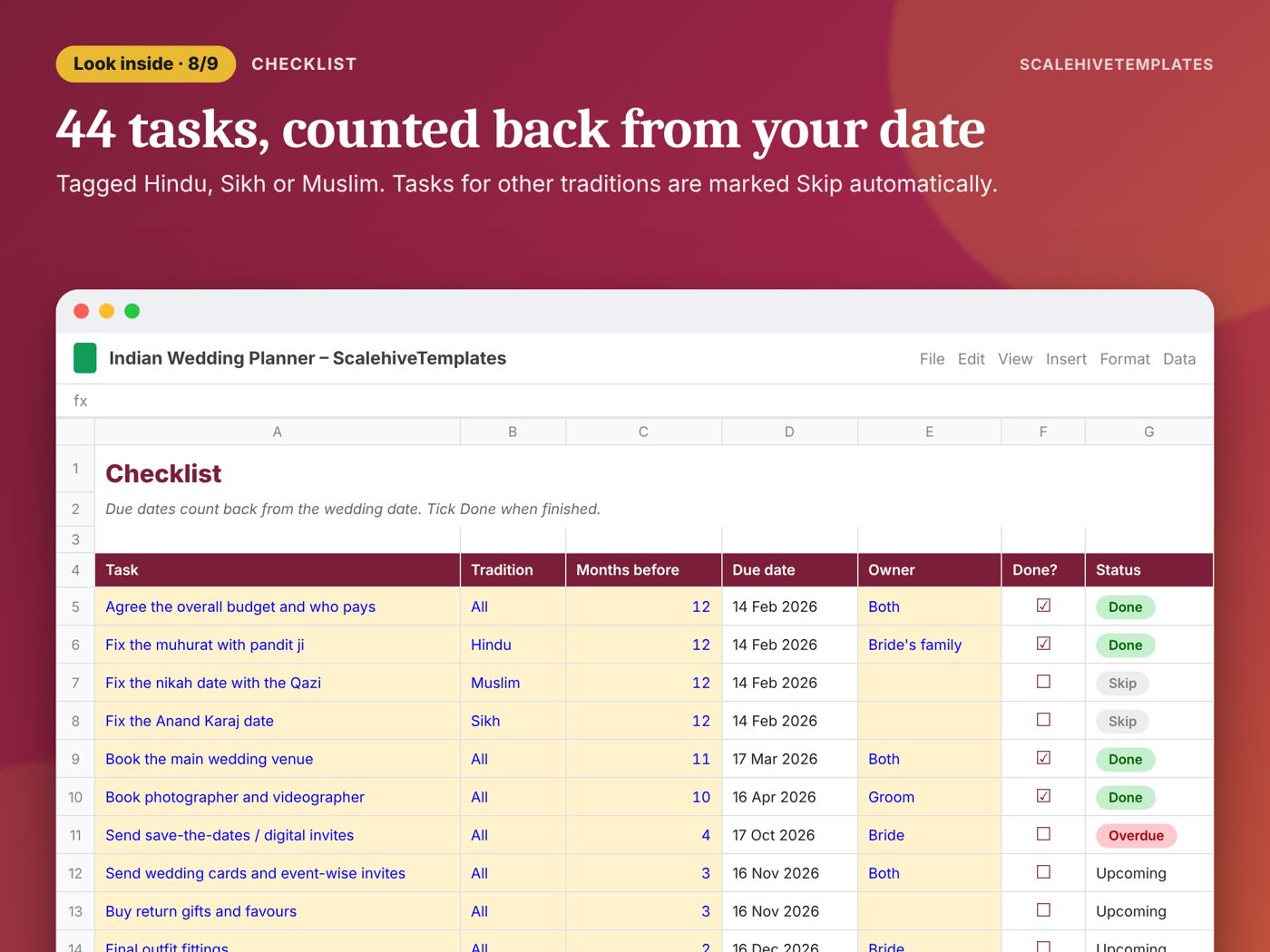Select column G header

[x=1149, y=432]
